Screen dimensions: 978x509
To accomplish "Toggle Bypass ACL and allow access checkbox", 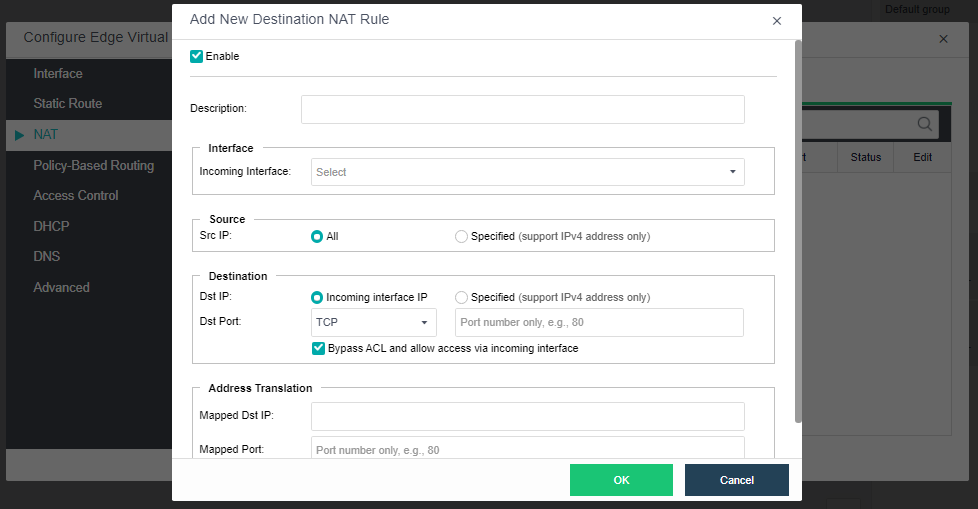I will point(319,348).
